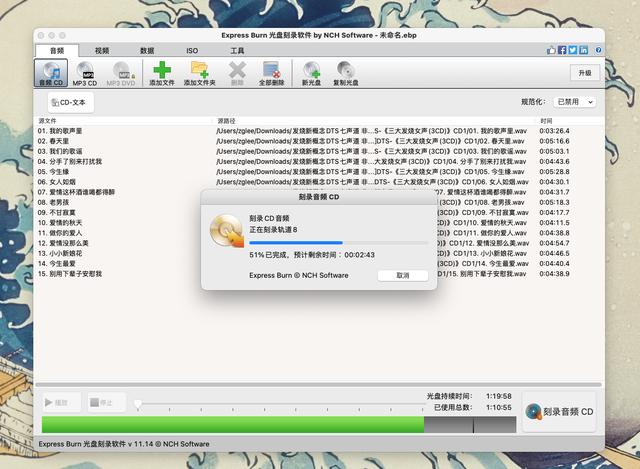640x469 pixels.
Task: Select the MP3 CD toolbar icon
Action: tap(84, 73)
